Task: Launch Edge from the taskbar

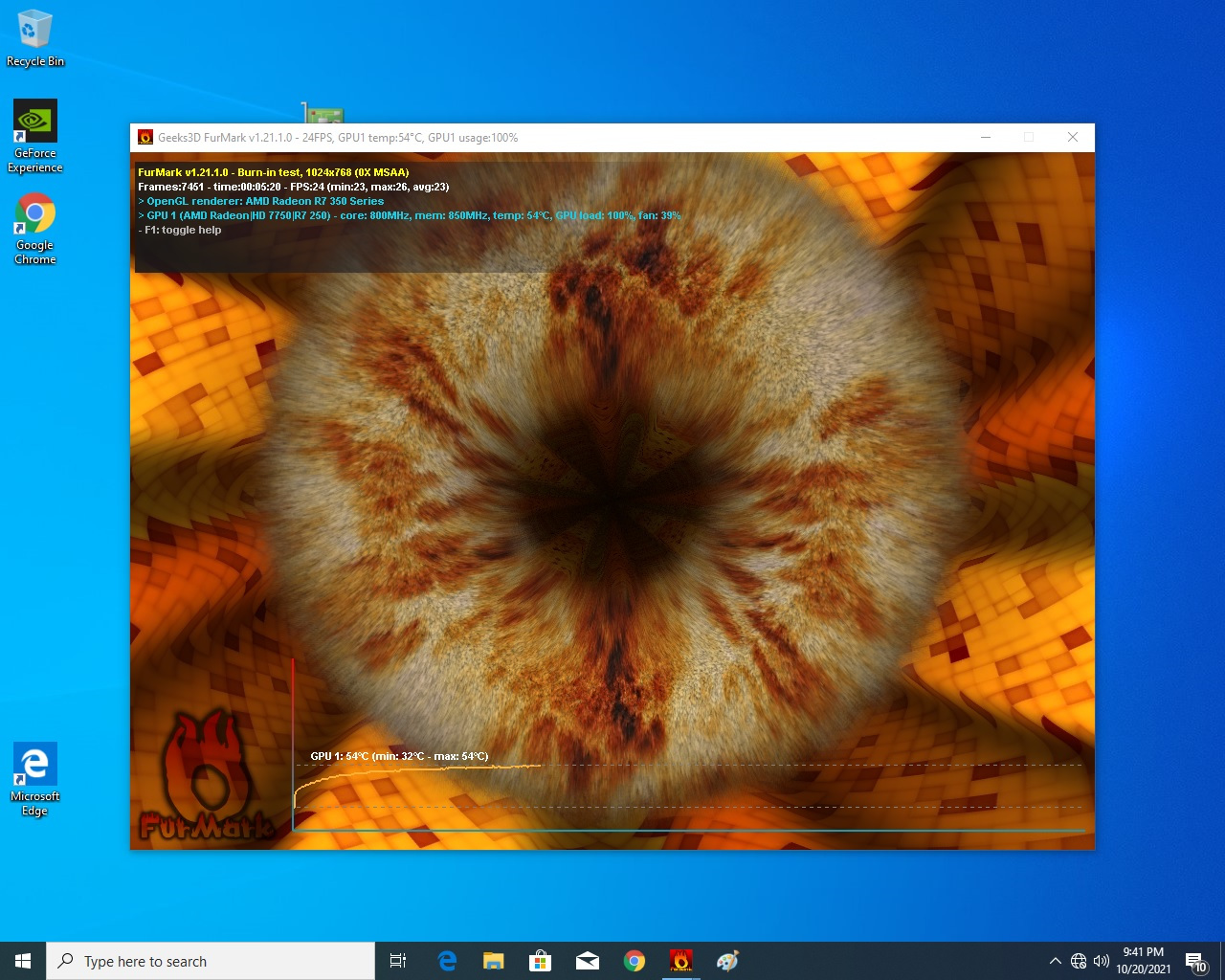Action: pos(447,961)
